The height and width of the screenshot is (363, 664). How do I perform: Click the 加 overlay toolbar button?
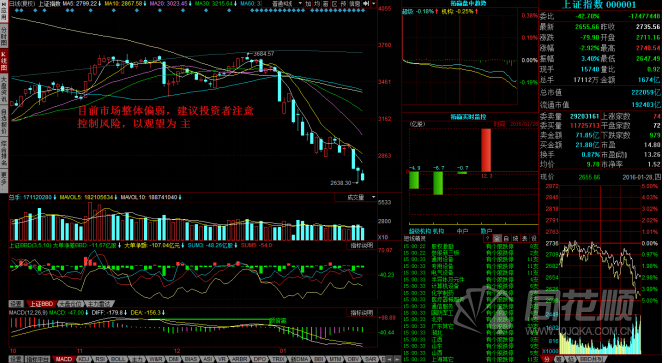(x=308, y=3)
